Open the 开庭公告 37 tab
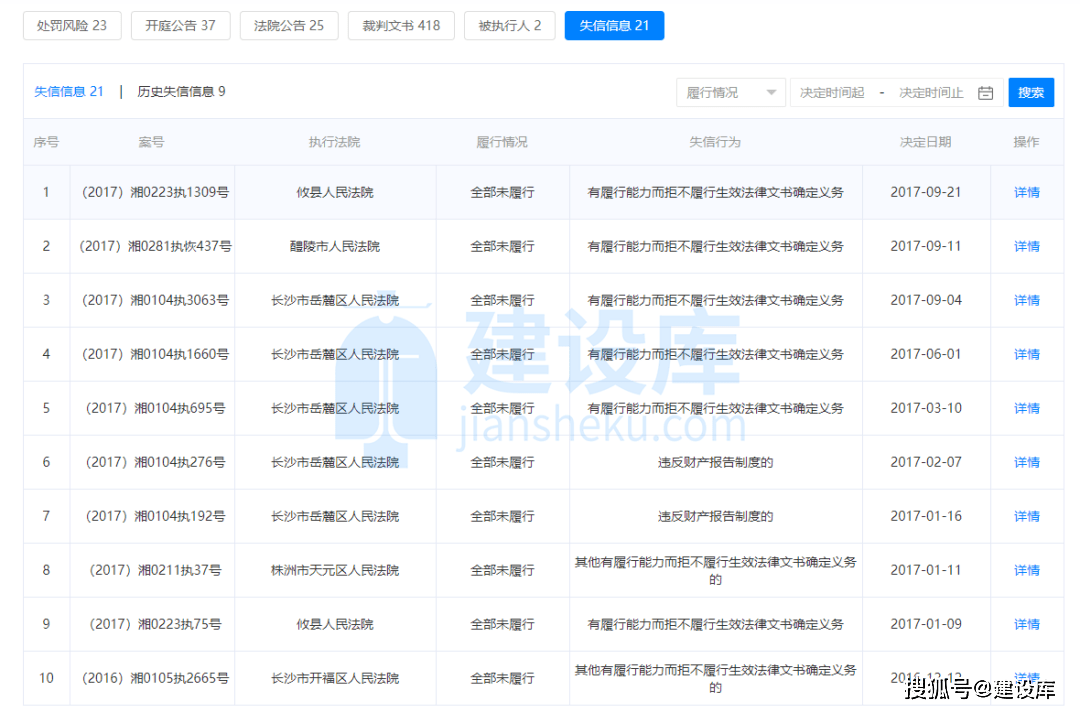This screenshot has width=1080, height=712. (x=180, y=26)
